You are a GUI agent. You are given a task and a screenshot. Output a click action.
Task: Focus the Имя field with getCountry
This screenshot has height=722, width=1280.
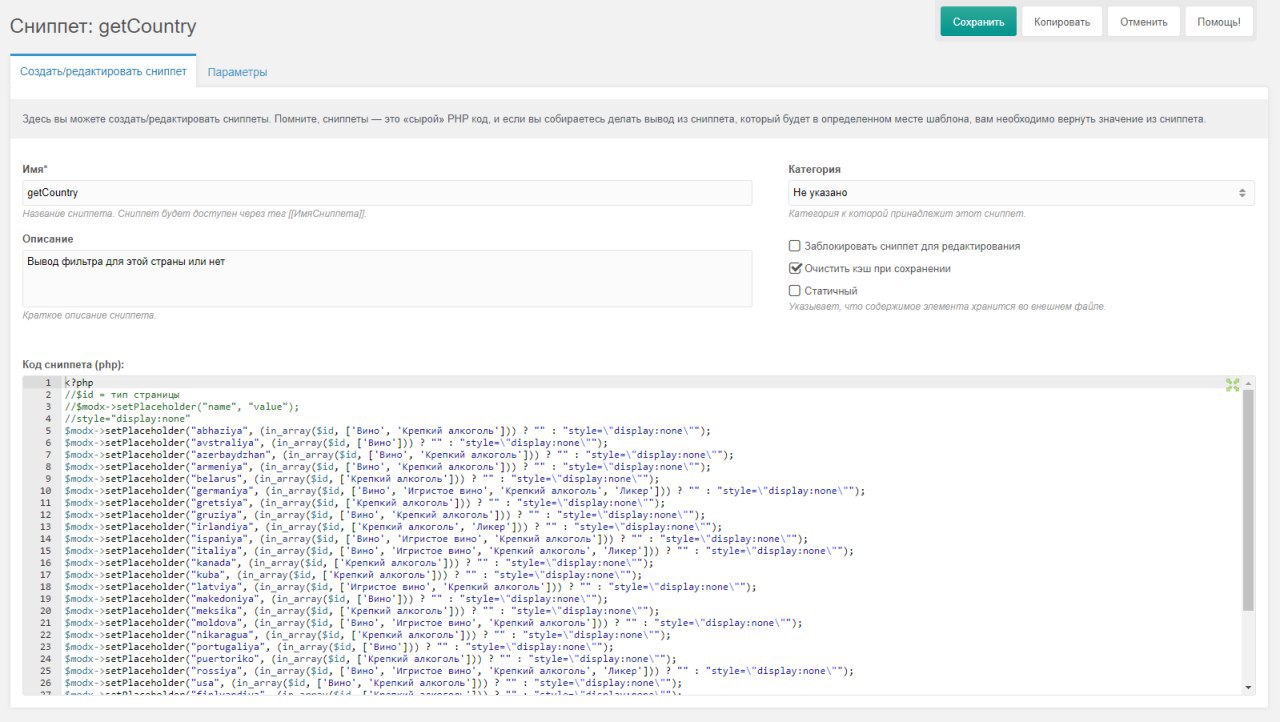pos(387,192)
